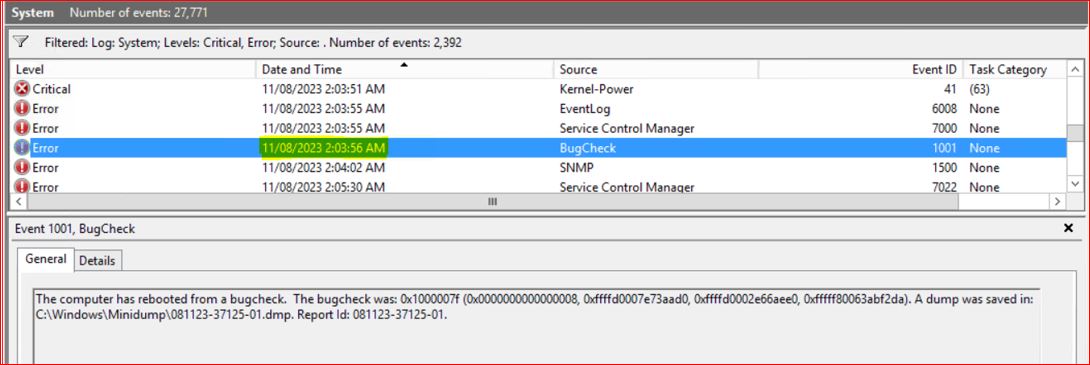The image size is (1090, 365).
Task: Select the EventLog 6008 error row
Action: pyautogui.click(x=538, y=108)
